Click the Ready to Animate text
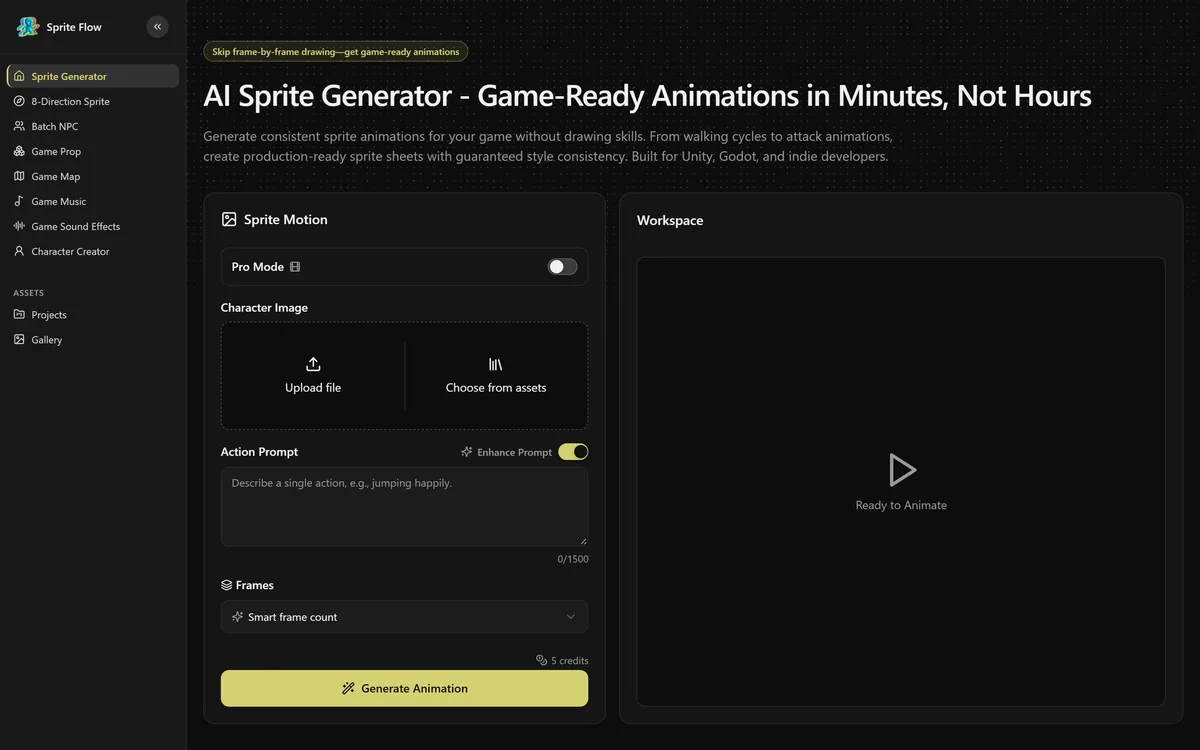This screenshot has width=1200, height=750. (901, 505)
